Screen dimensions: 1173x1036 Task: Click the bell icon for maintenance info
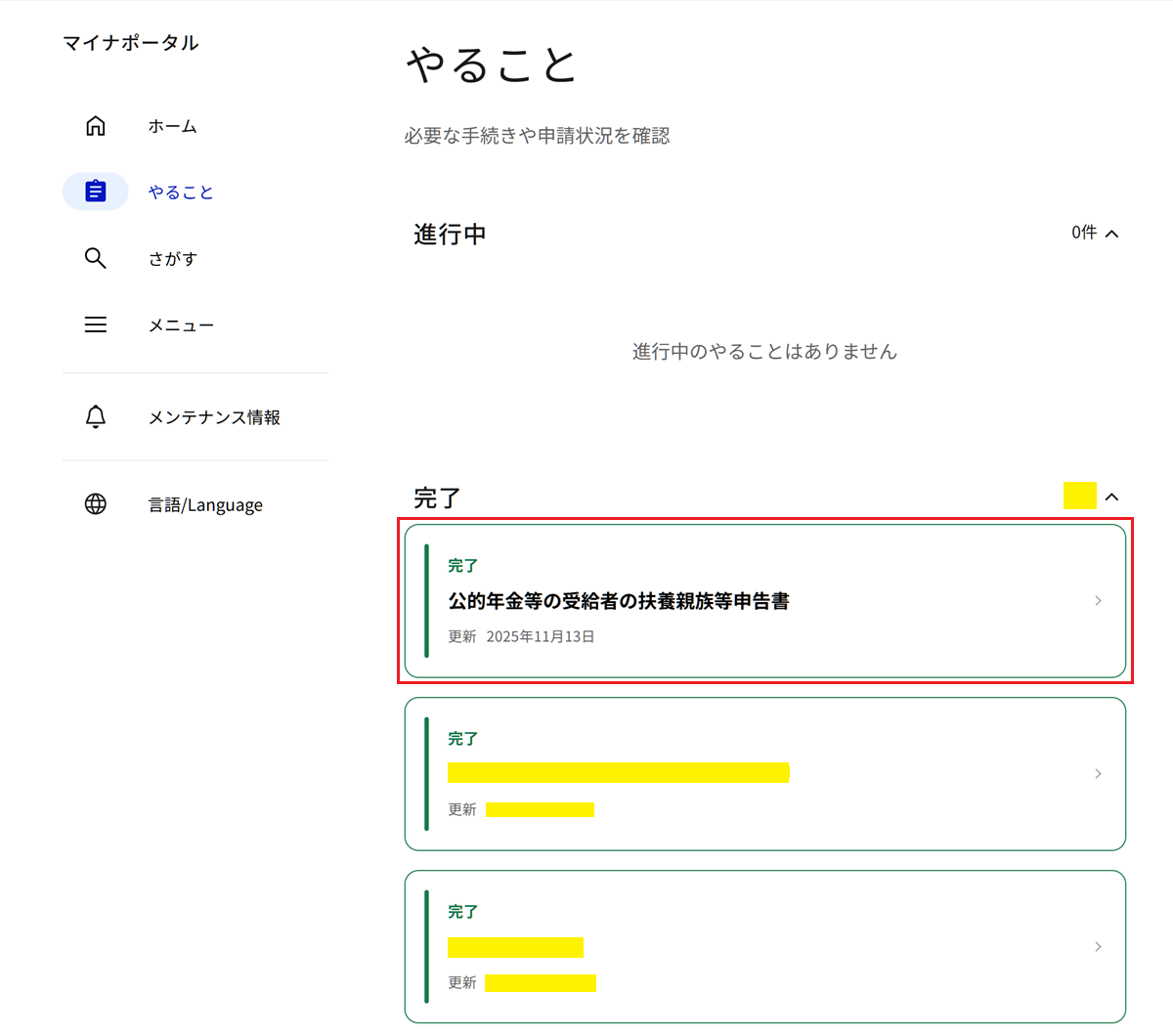pyautogui.click(x=96, y=417)
